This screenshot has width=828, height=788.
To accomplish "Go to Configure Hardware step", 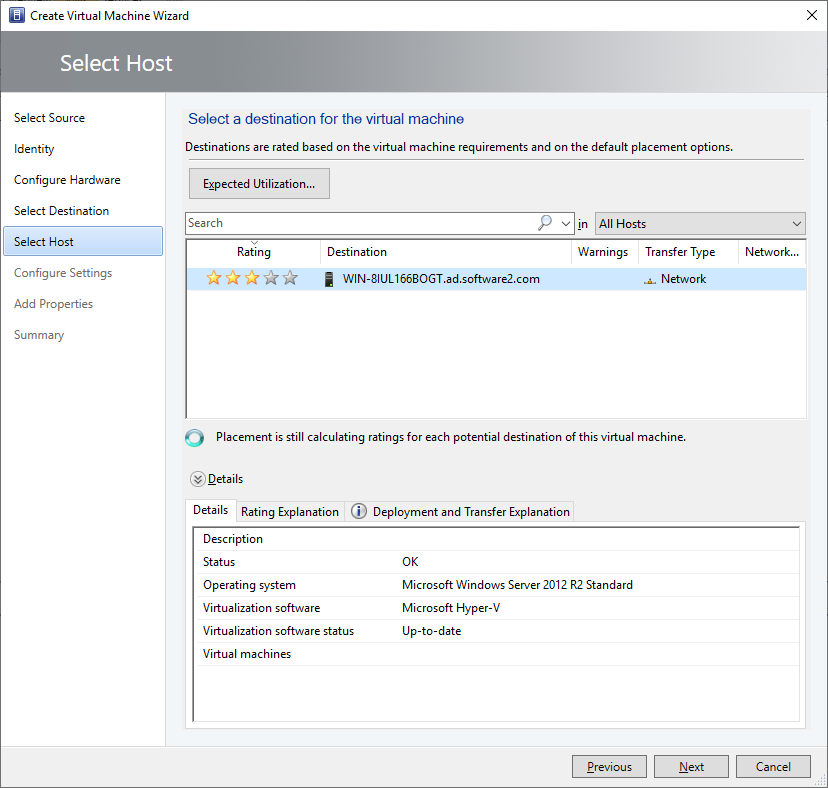I will pyautogui.click(x=67, y=180).
